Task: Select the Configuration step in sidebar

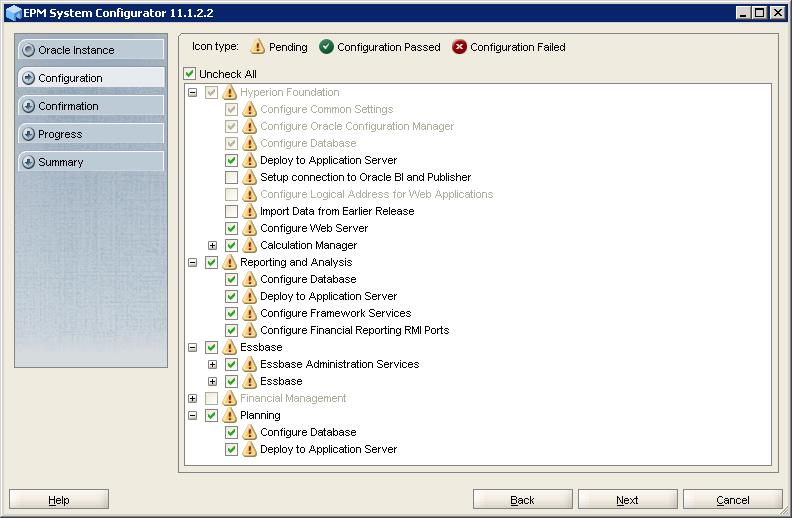Action: 91,78
